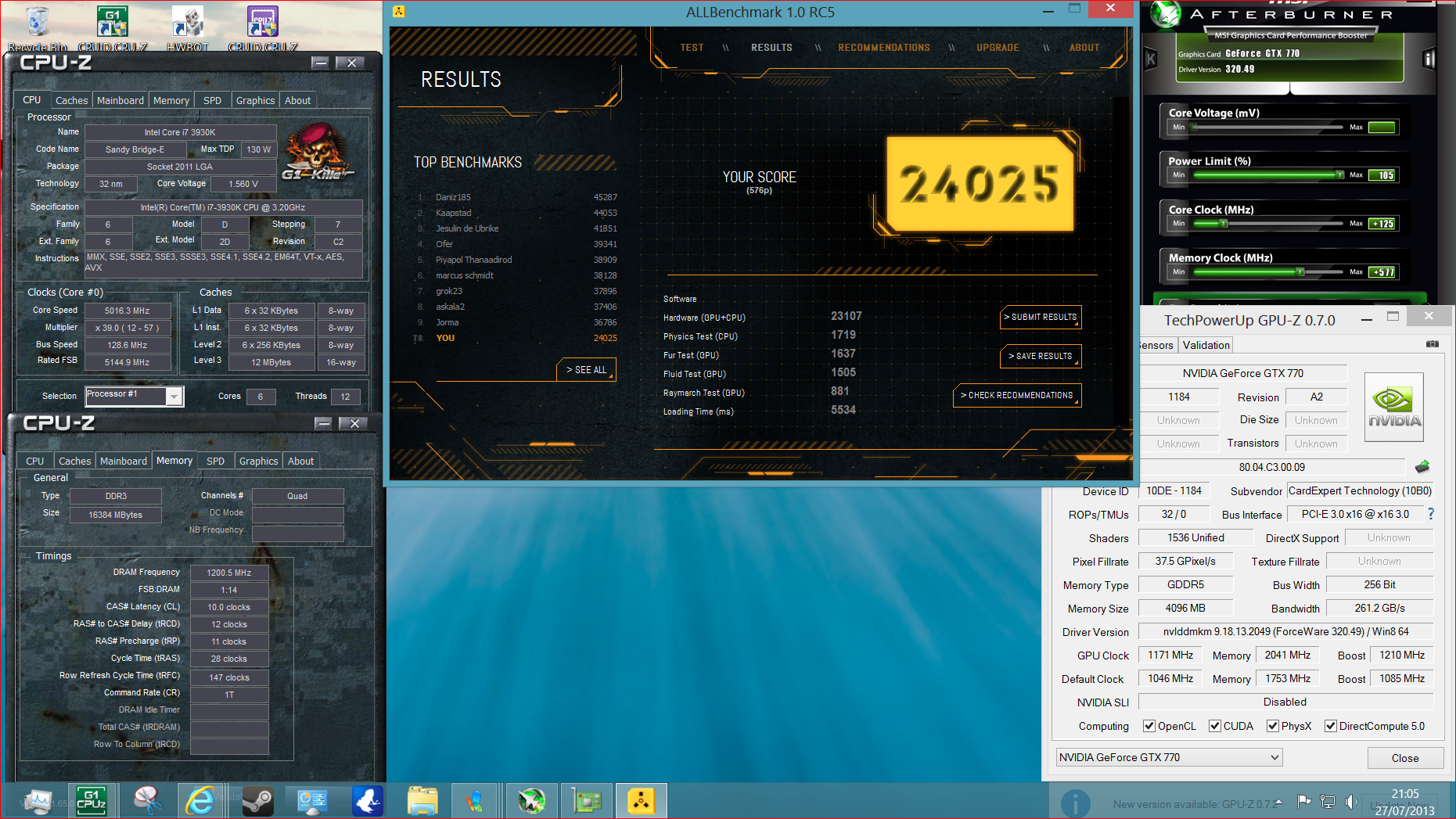Click the GPU-Z BIOS save chip icon
1456x819 pixels.
(x=1422, y=467)
